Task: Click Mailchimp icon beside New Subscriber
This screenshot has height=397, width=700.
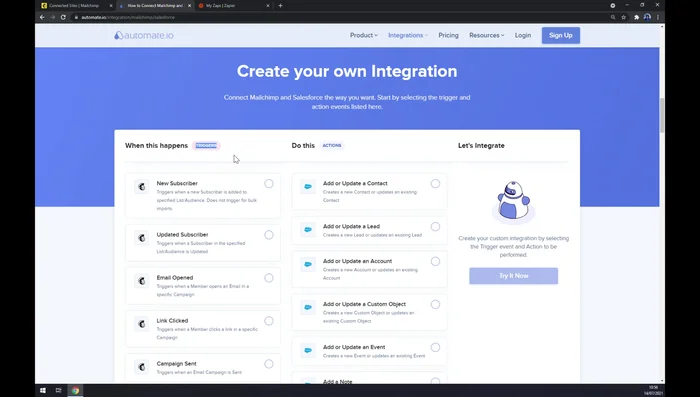Action: click(142, 187)
